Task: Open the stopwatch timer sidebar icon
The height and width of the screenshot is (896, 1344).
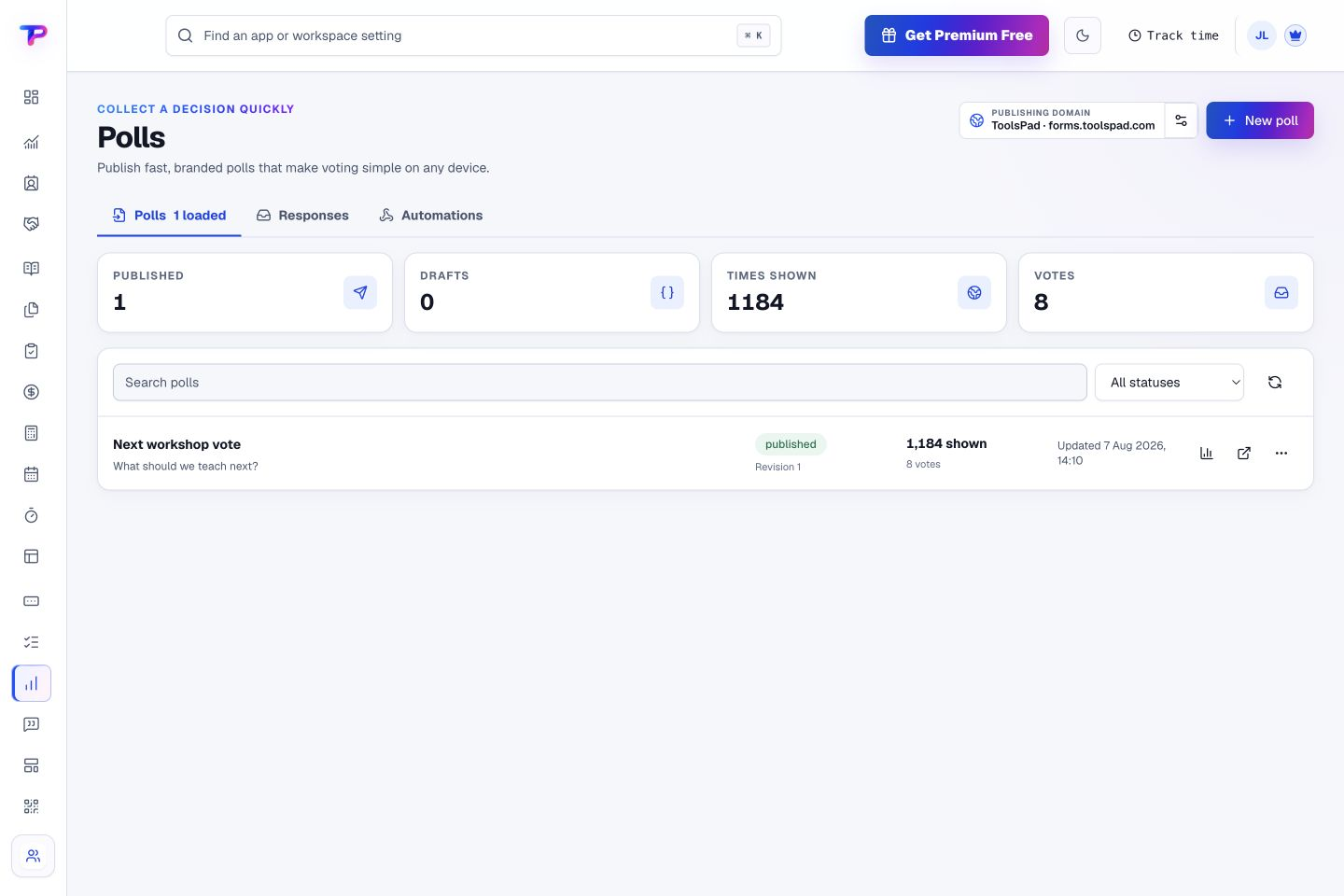Action: 31,515
